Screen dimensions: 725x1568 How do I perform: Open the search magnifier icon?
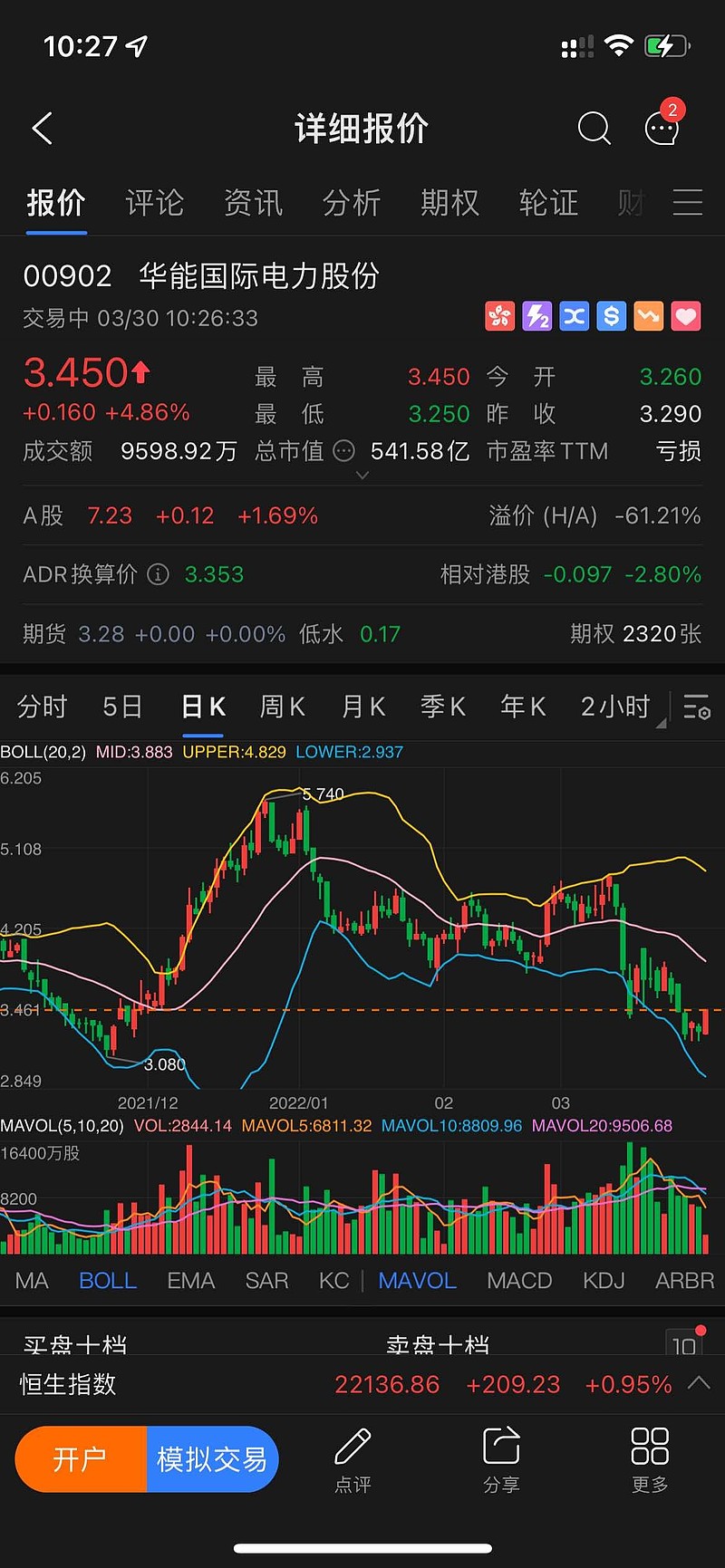pos(594,129)
